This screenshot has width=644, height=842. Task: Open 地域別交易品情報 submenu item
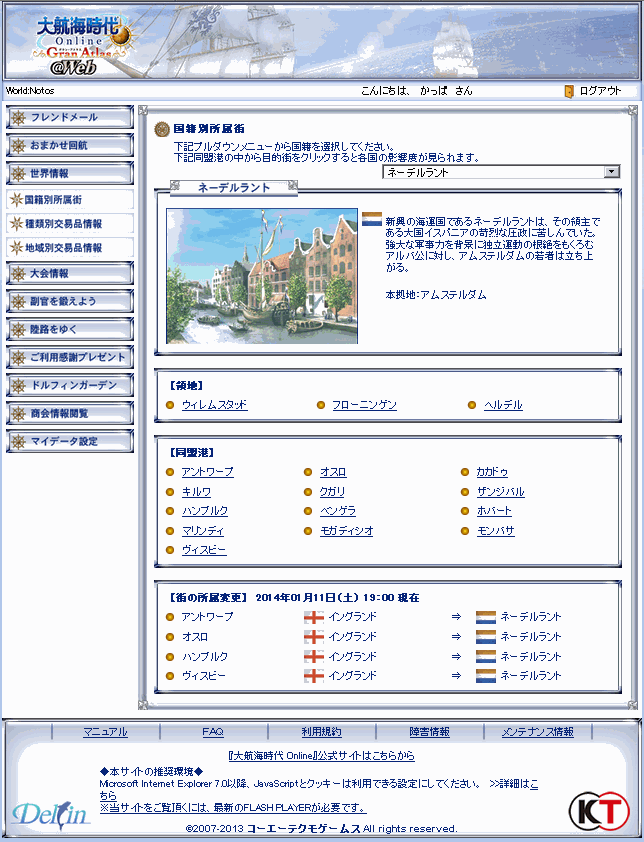(70, 248)
